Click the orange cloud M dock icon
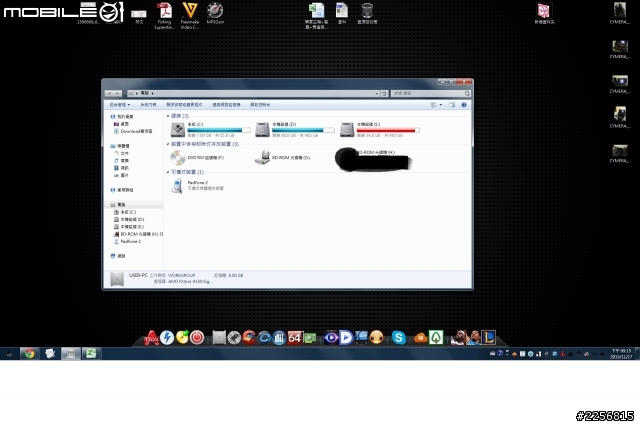 tap(420, 338)
